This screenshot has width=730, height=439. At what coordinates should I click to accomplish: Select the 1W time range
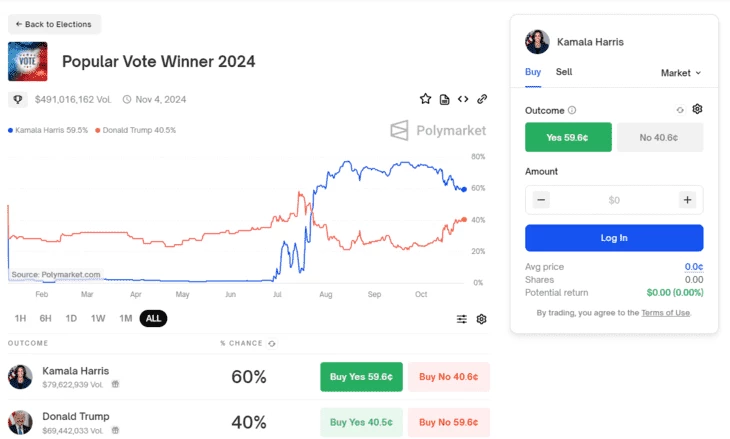click(x=98, y=318)
